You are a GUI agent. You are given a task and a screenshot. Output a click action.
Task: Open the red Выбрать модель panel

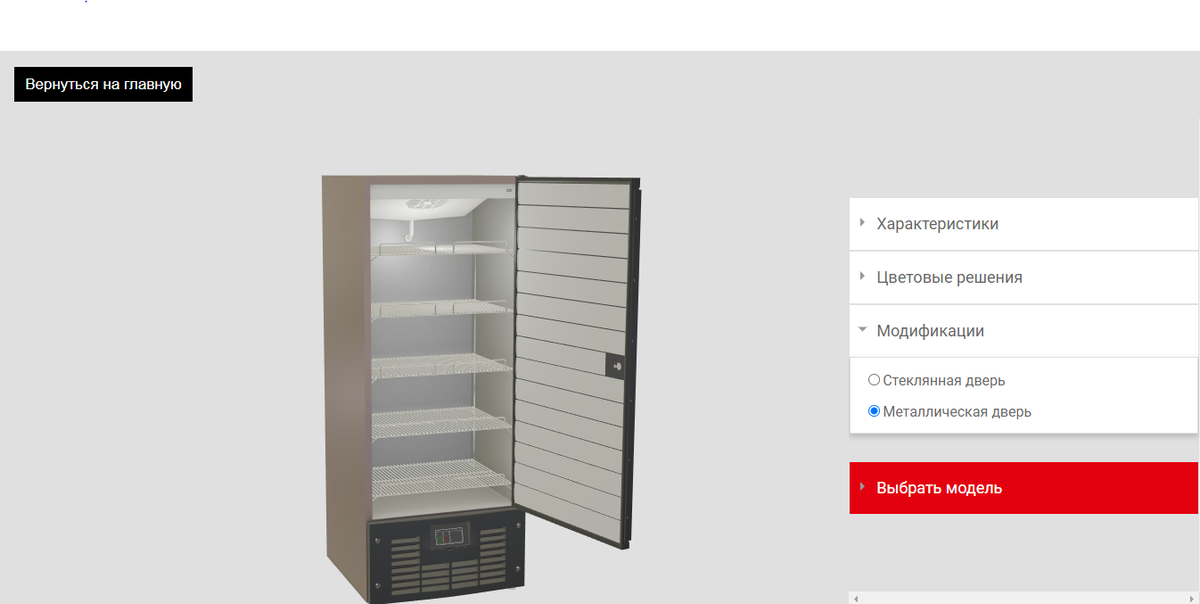(1024, 488)
